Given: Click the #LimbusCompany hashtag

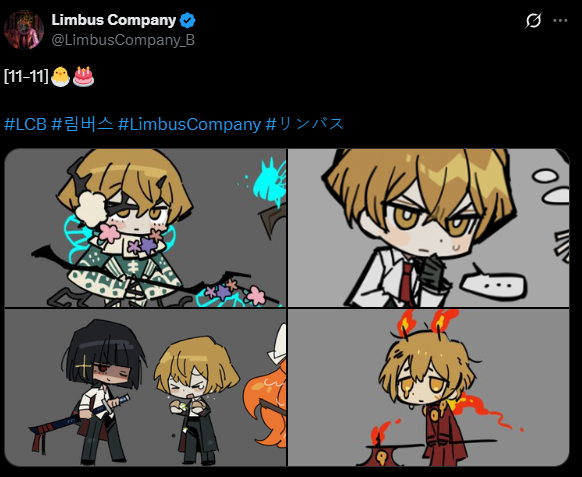Looking at the screenshot, I should 189,124.
